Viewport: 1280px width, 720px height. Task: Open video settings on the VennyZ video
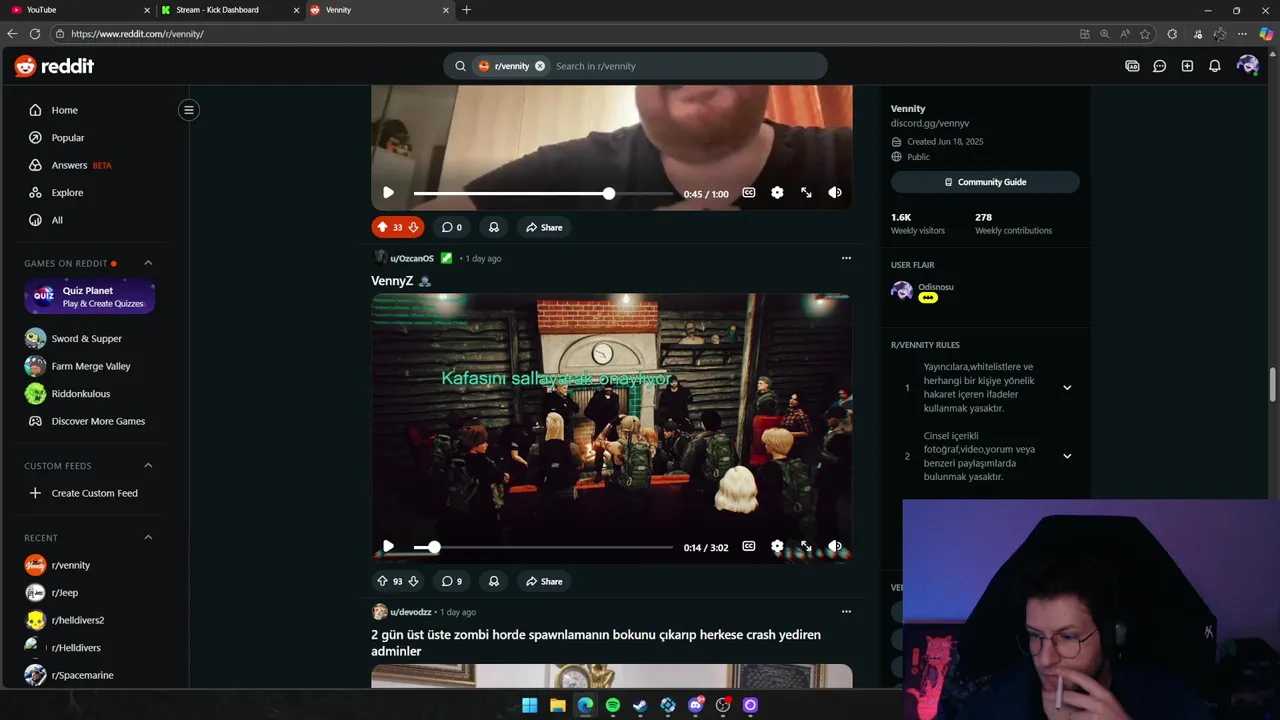(x=777, y=547)
